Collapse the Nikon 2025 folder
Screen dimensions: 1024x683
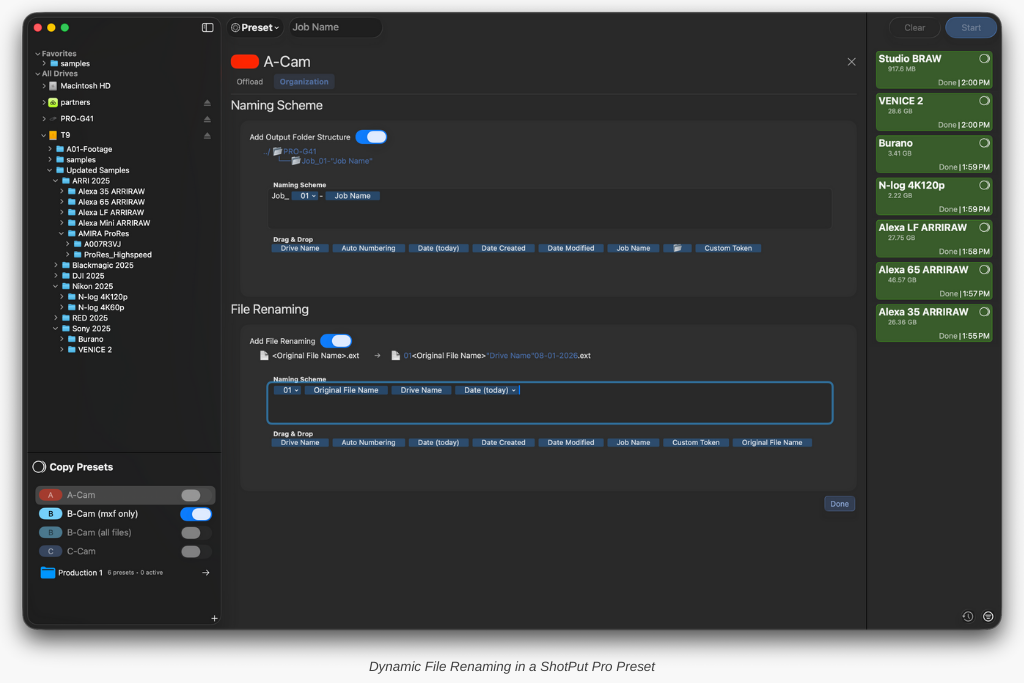pos(56,286)
